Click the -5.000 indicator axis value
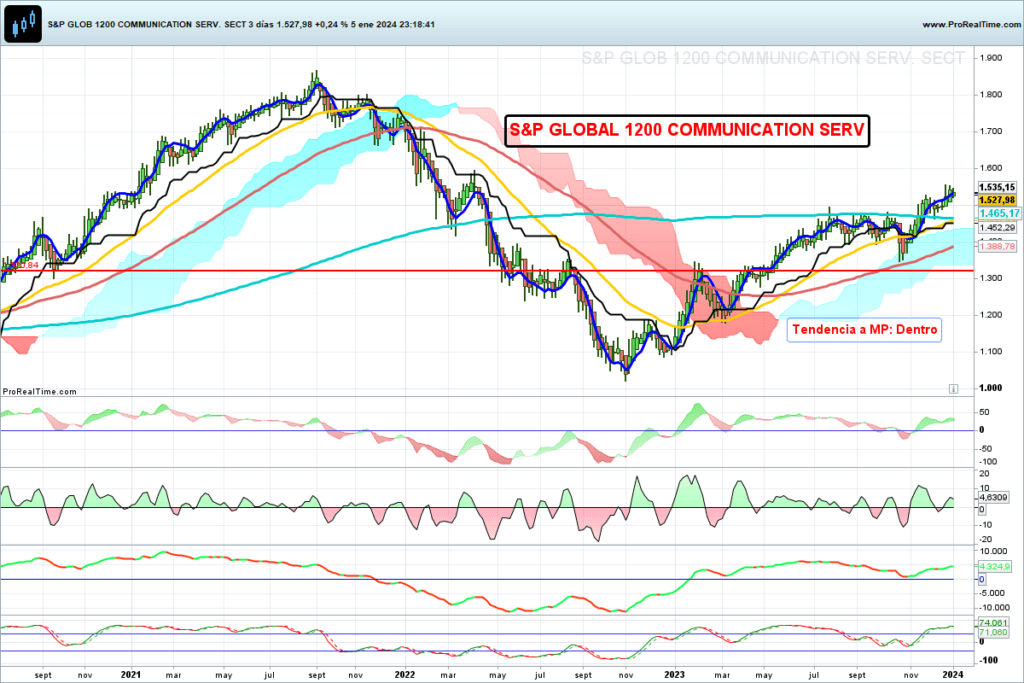 click(993, 594)
